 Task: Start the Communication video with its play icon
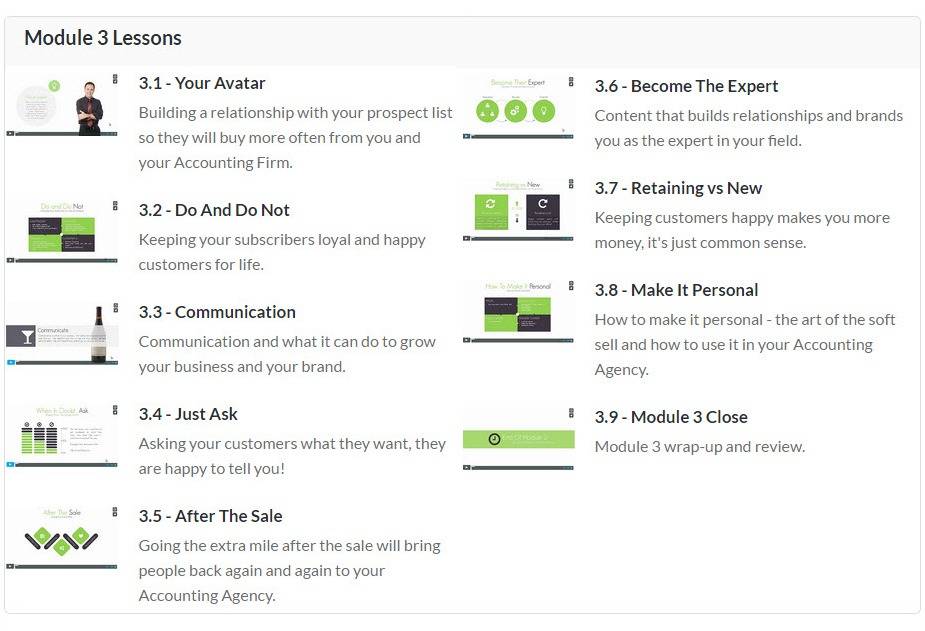11,362
